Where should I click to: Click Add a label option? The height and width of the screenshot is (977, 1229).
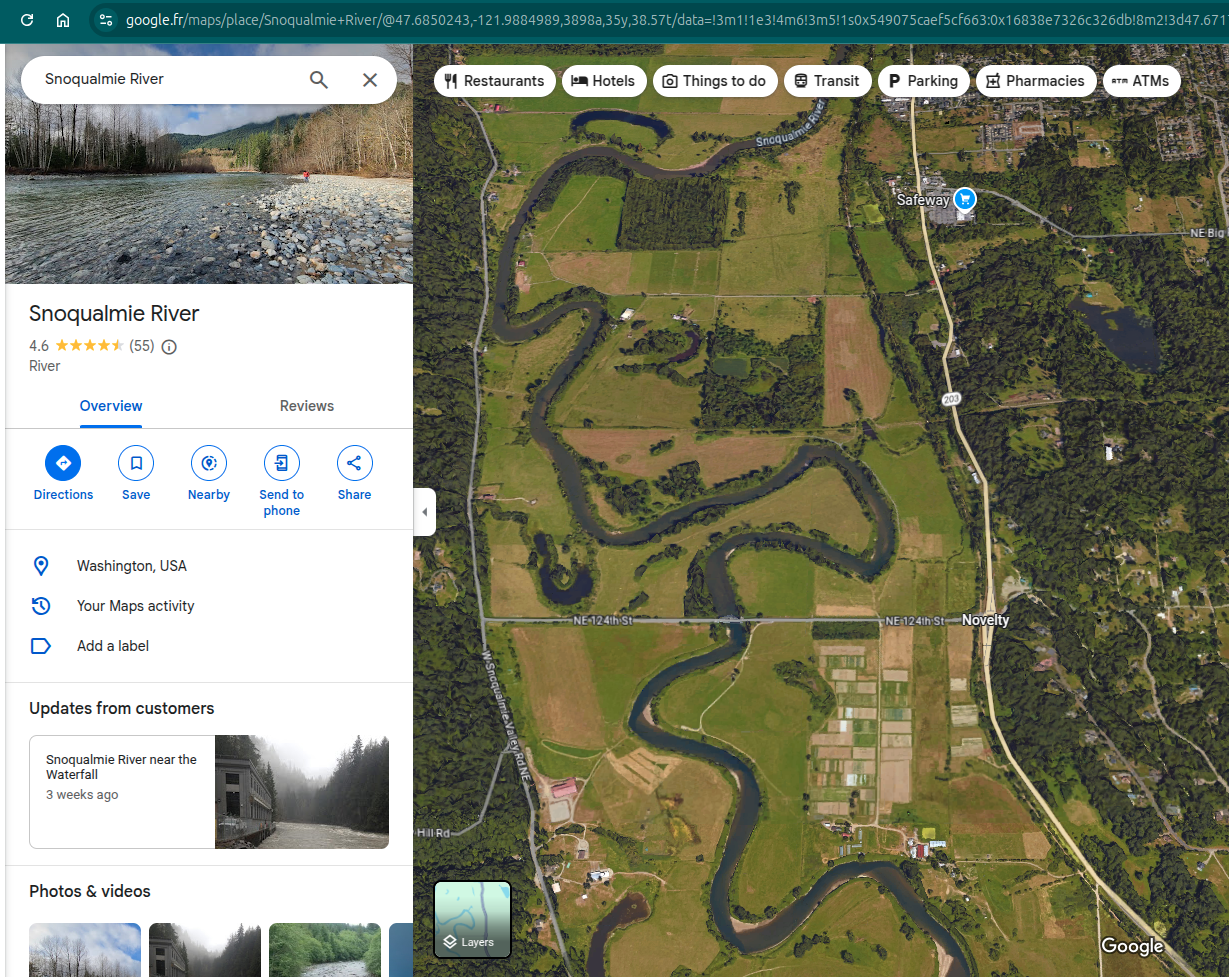(x=113, y=646)
